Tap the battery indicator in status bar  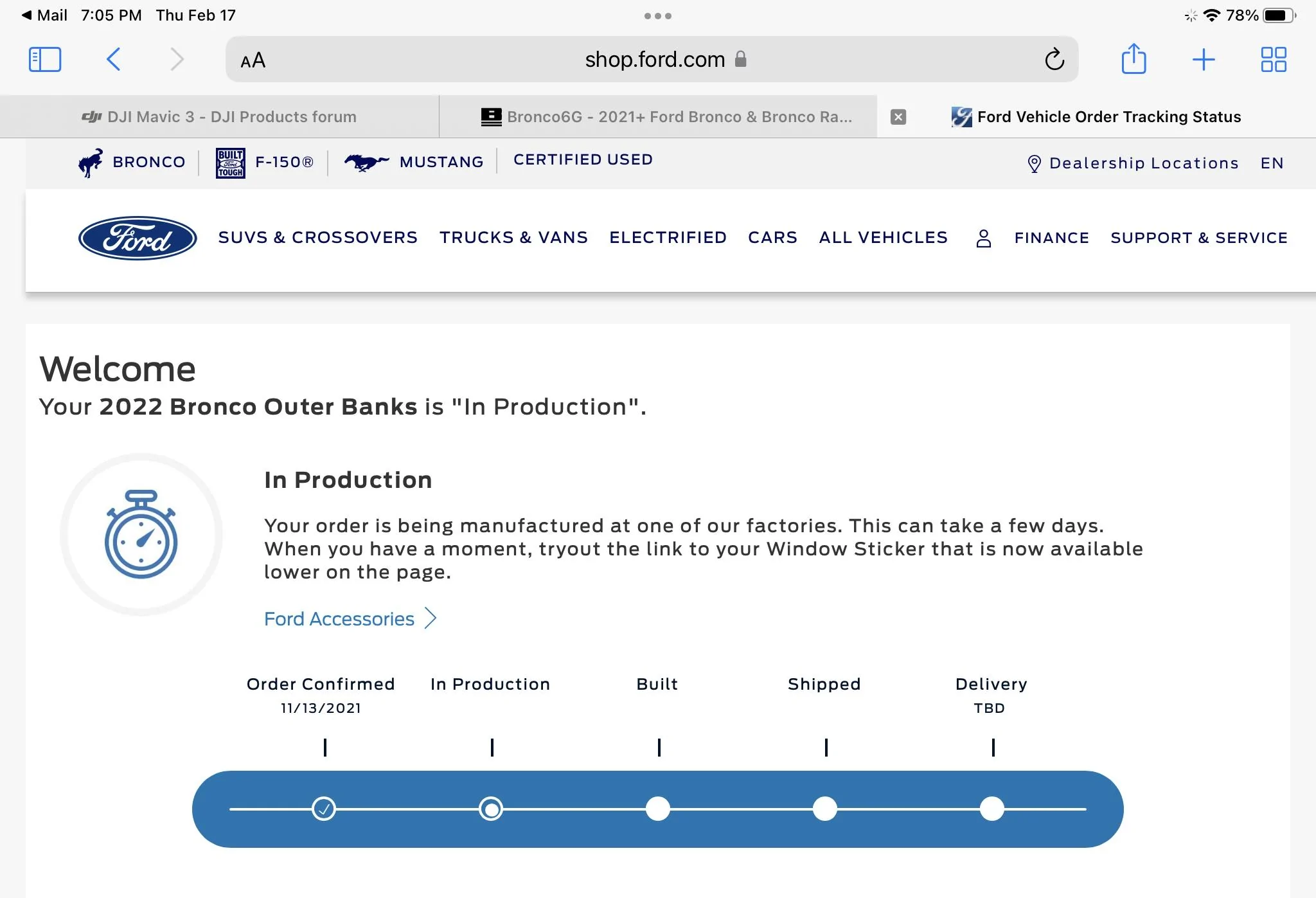[x=1280, y=15]
